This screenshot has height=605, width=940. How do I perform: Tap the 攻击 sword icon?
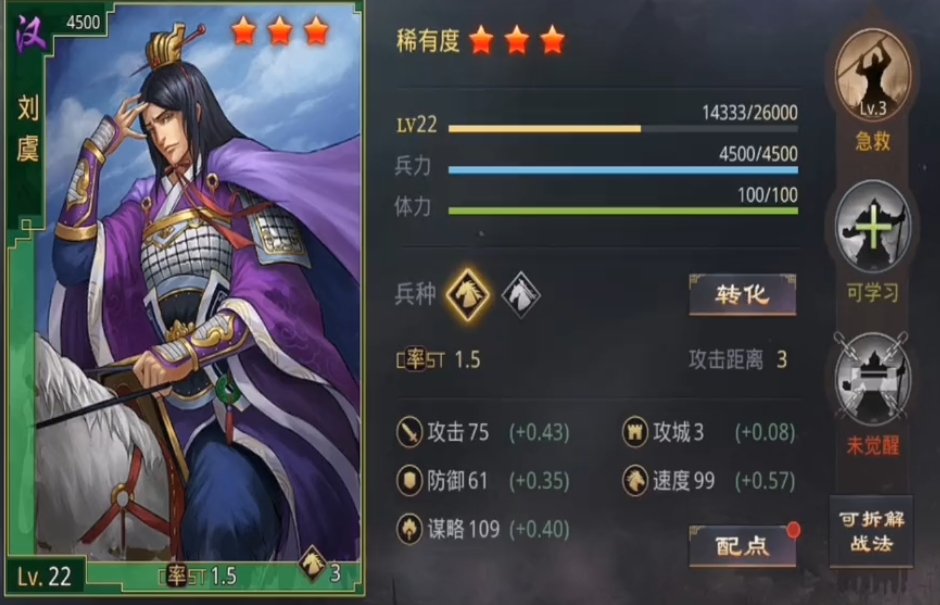pyautogui.click(x=410, y=432)
